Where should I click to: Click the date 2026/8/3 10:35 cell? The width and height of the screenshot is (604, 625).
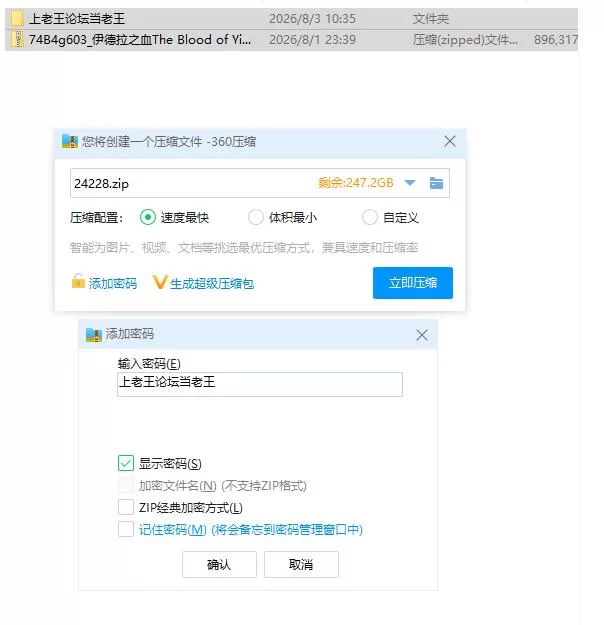tap(312, 19)
